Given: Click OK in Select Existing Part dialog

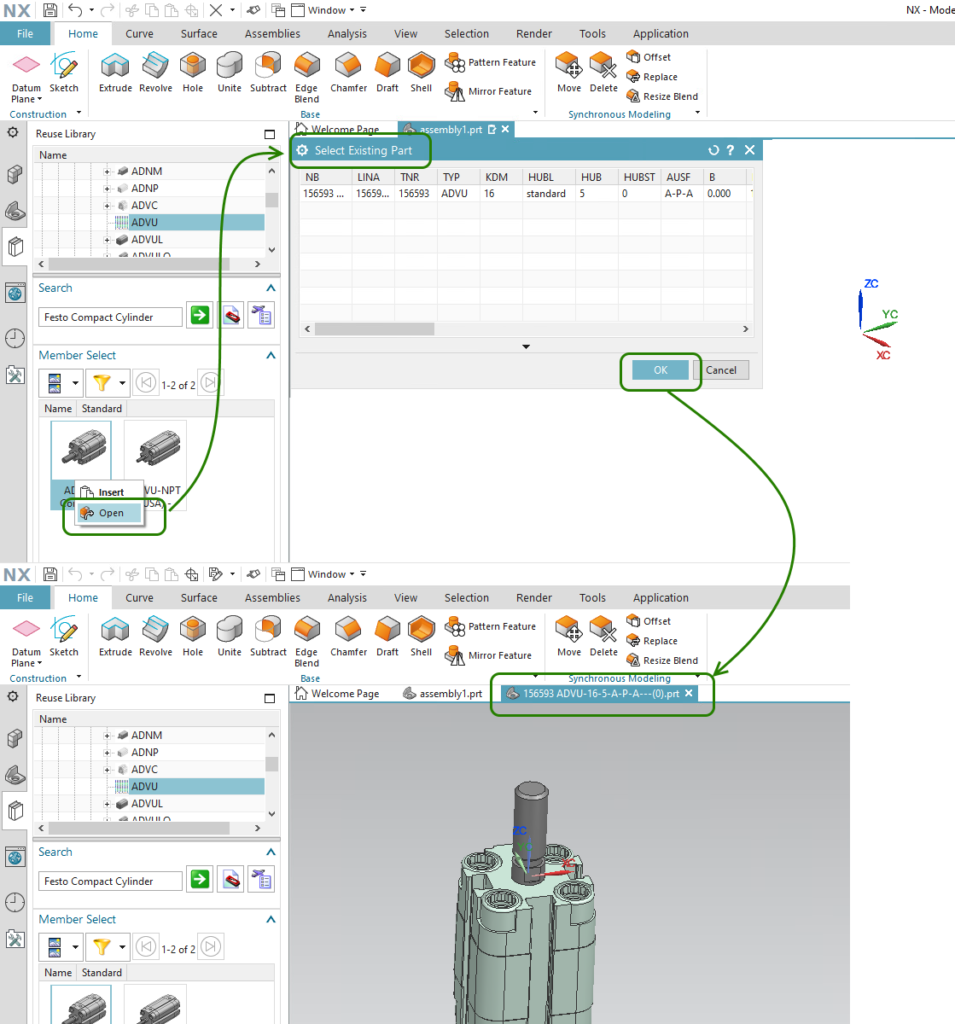Looking at the screenshot, I should (660, 370).
